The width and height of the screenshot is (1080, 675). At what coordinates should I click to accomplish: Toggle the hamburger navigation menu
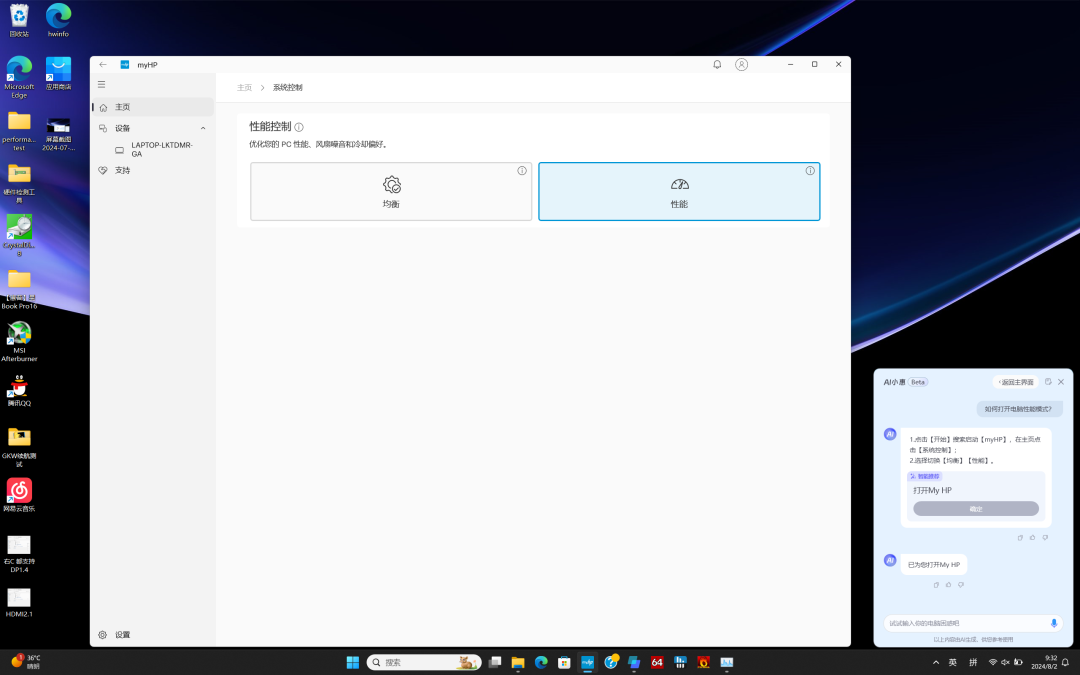[x=101, y=85]
